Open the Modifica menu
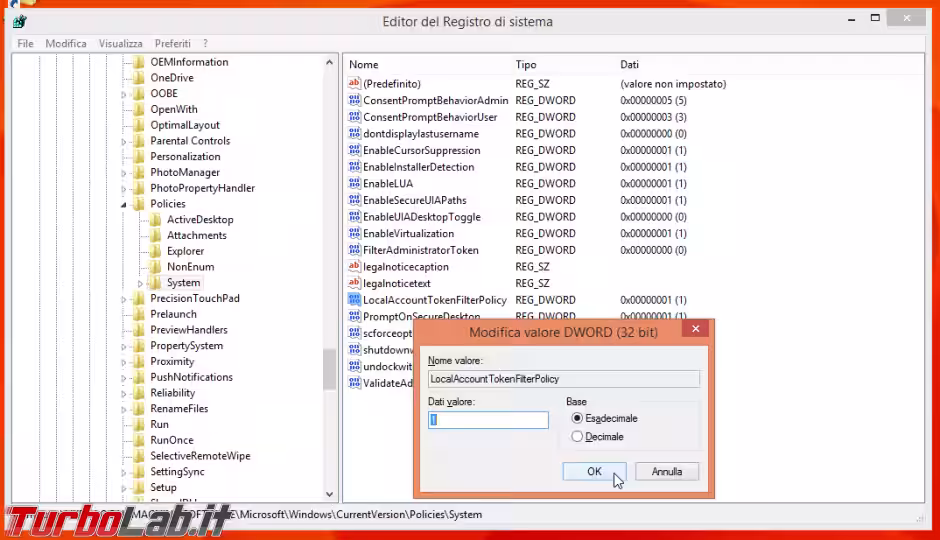 coord(66,44)
